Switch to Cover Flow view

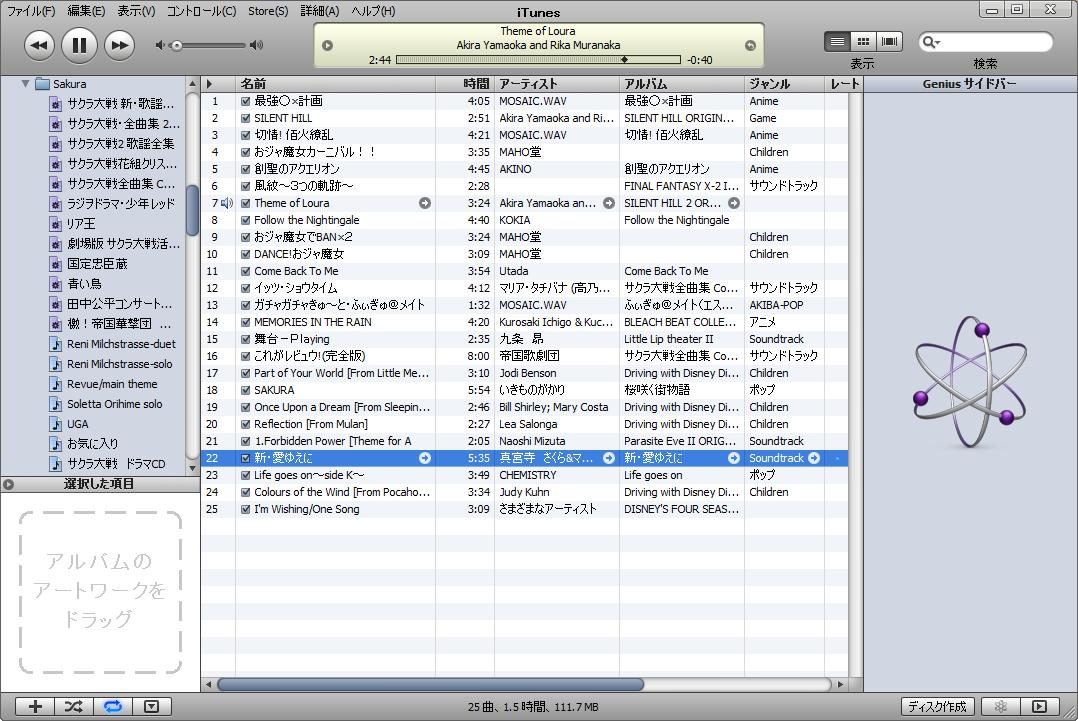coord(889,41)
